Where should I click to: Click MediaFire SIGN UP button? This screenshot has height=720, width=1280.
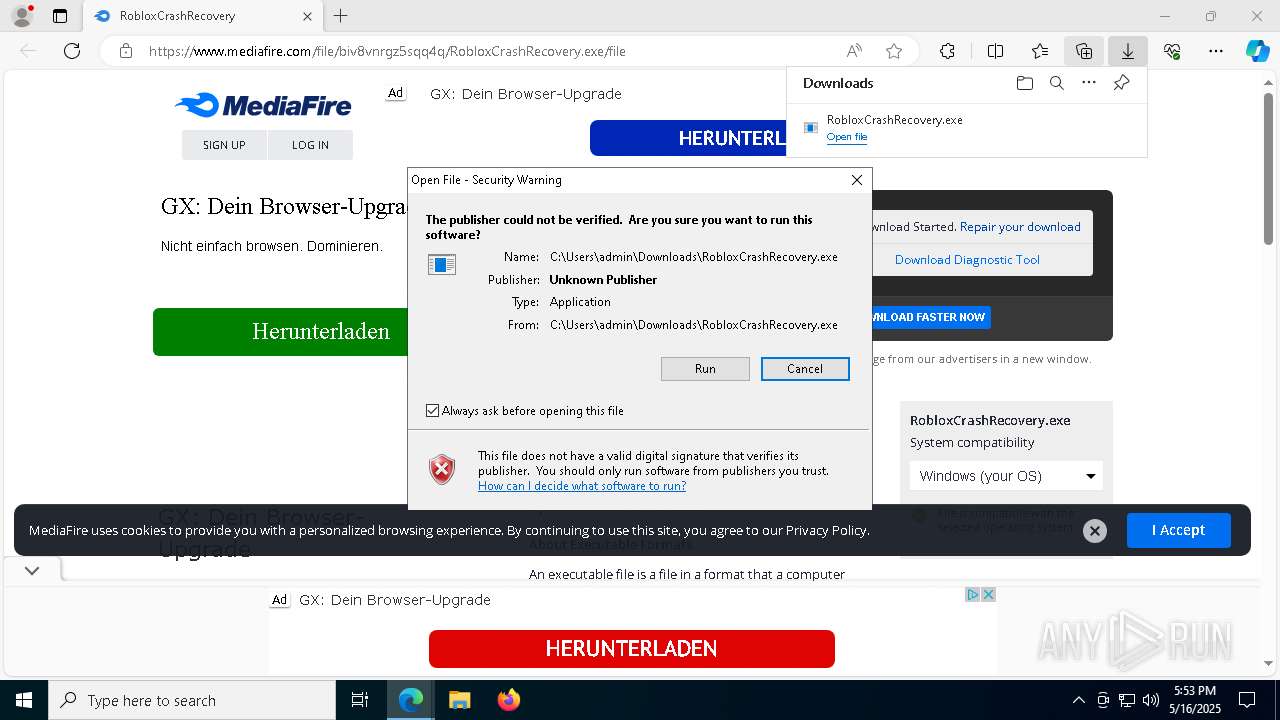pos(224,145)
